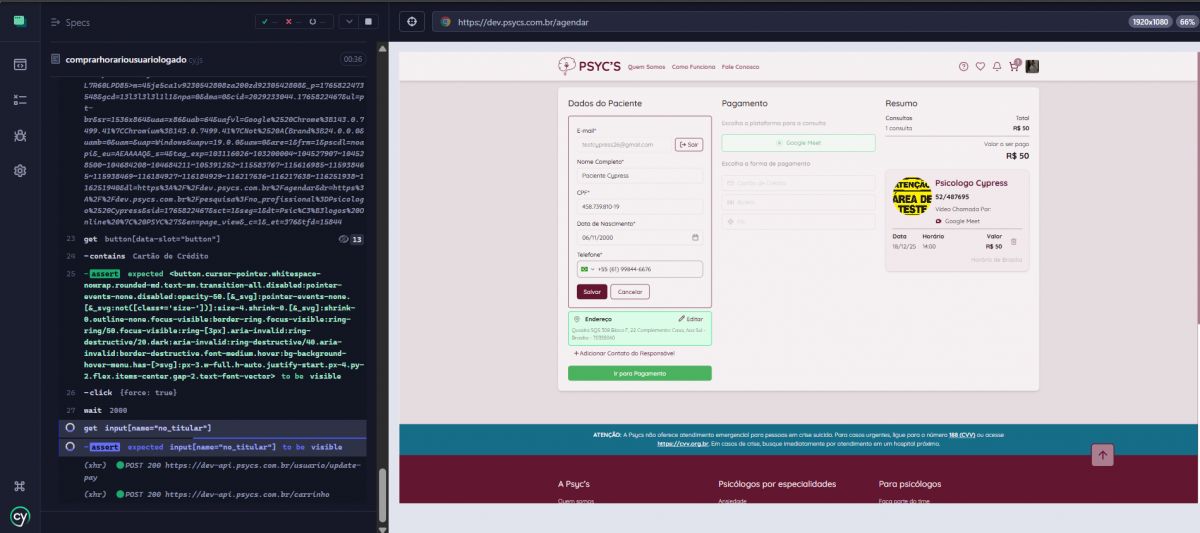Open the shopping cart icon in header
Image resolution: width=1200 pixels, height=533 pixels.
1013,67
